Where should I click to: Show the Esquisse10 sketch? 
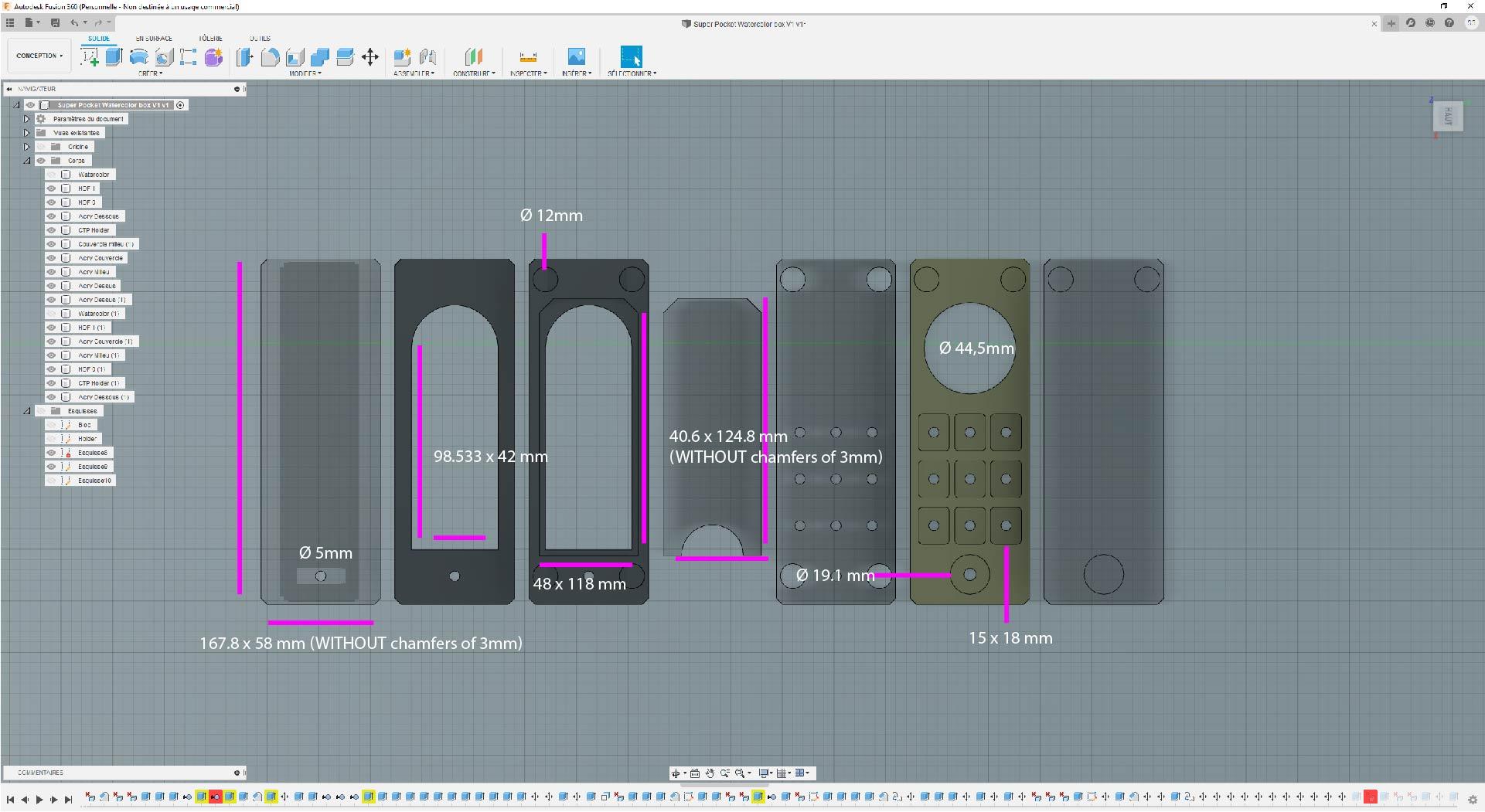[x=52, y=481]
